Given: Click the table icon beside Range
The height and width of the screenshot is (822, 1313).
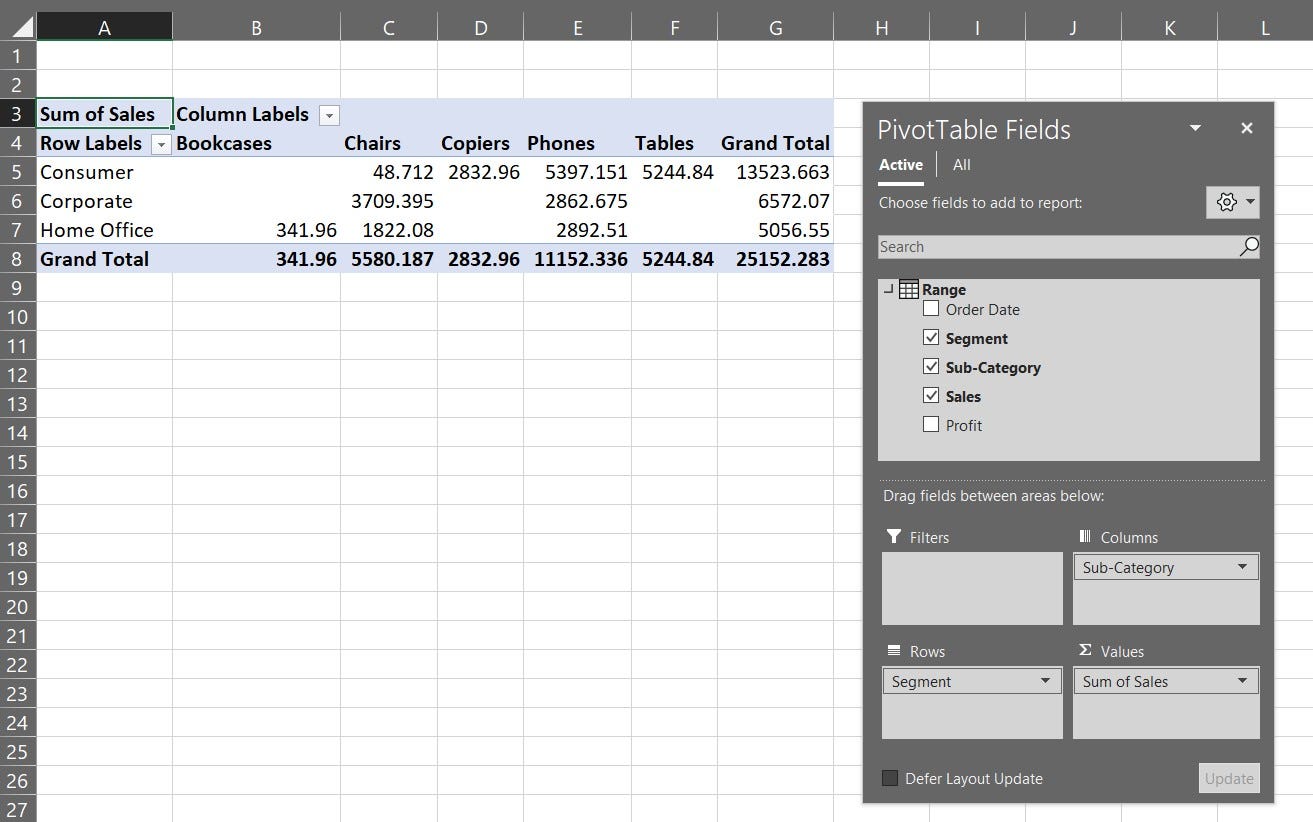Looking at the screenshot, I should pos(910,289).
